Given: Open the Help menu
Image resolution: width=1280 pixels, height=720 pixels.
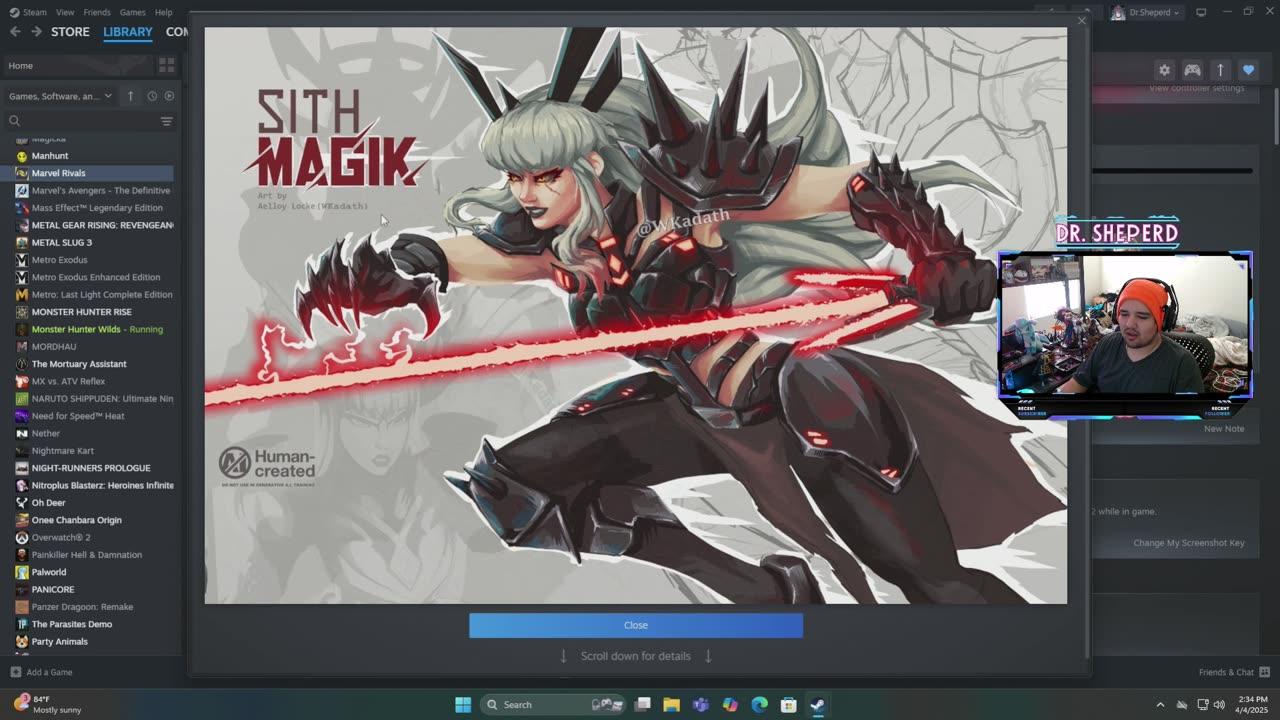Looking at the screenshot, I should [x=164, y=12].
